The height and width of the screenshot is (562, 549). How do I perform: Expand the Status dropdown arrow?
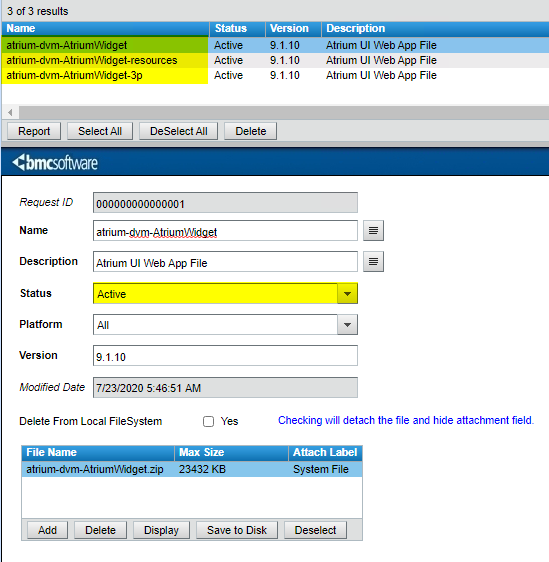coord(347,294)
